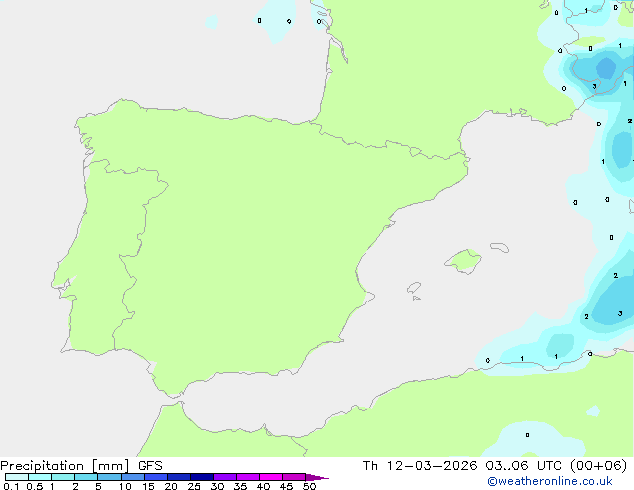Open the weatheronline.co.uk copyright link
The width and height of the screenshot is (634, 490).
[x=549, y=481]
